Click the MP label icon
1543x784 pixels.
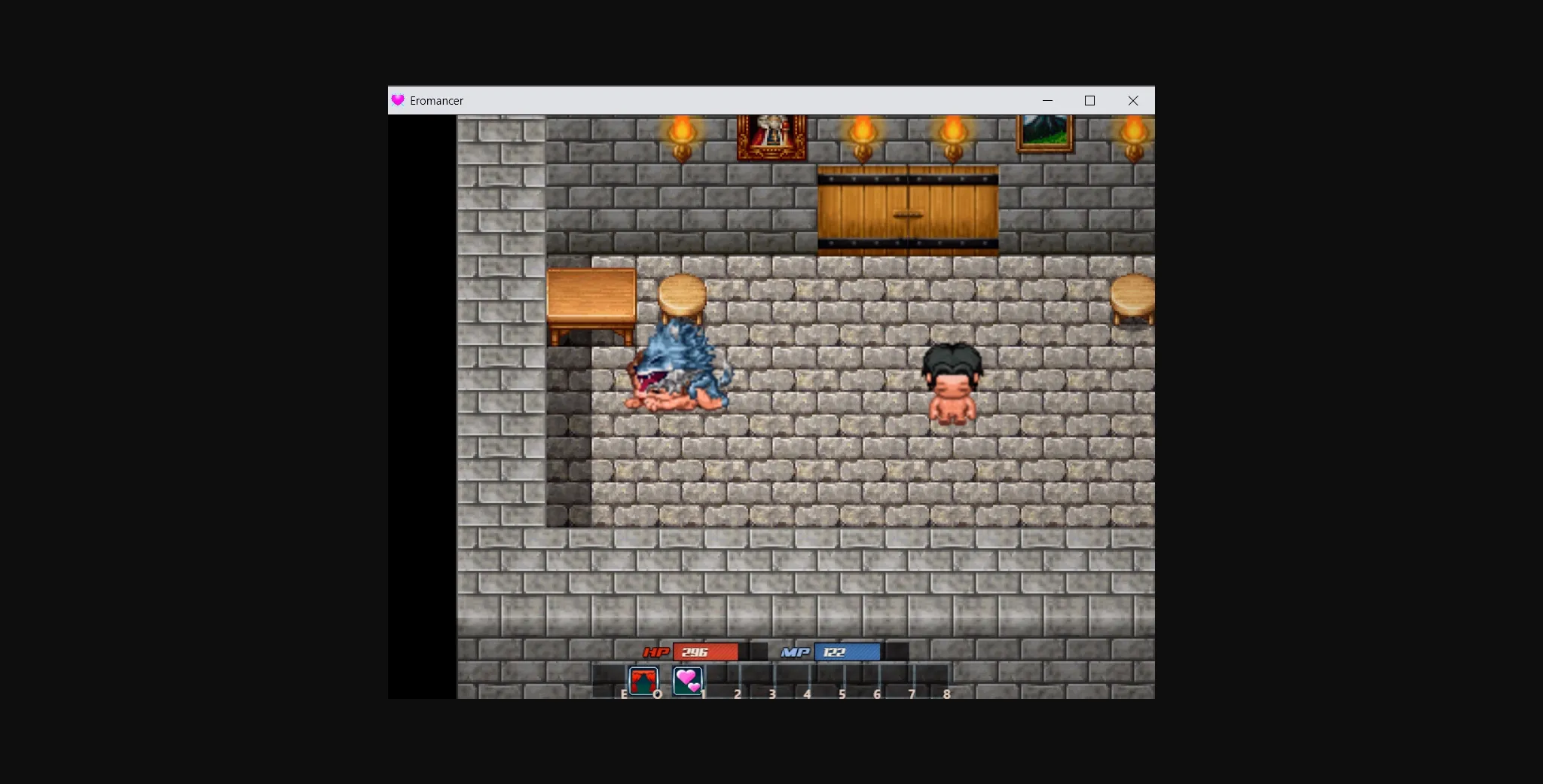coord(796,651)
